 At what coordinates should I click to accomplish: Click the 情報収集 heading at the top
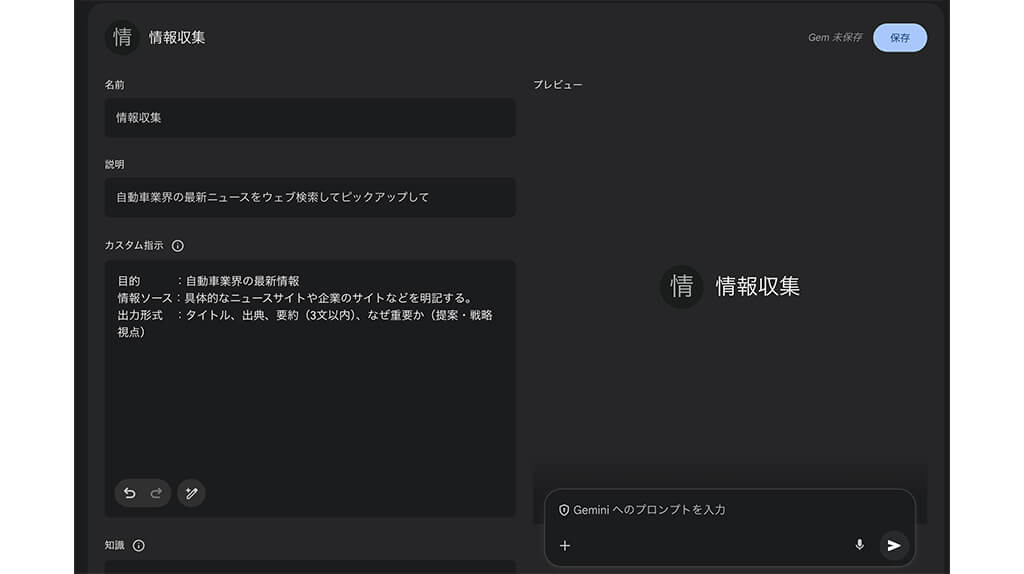pos(177,38)
